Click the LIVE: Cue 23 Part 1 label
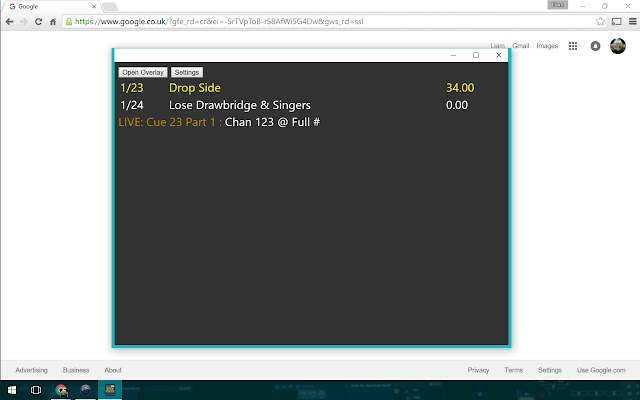Image resolution: width=640 pixels, height=400 pixels. click(x=170, y=122)
